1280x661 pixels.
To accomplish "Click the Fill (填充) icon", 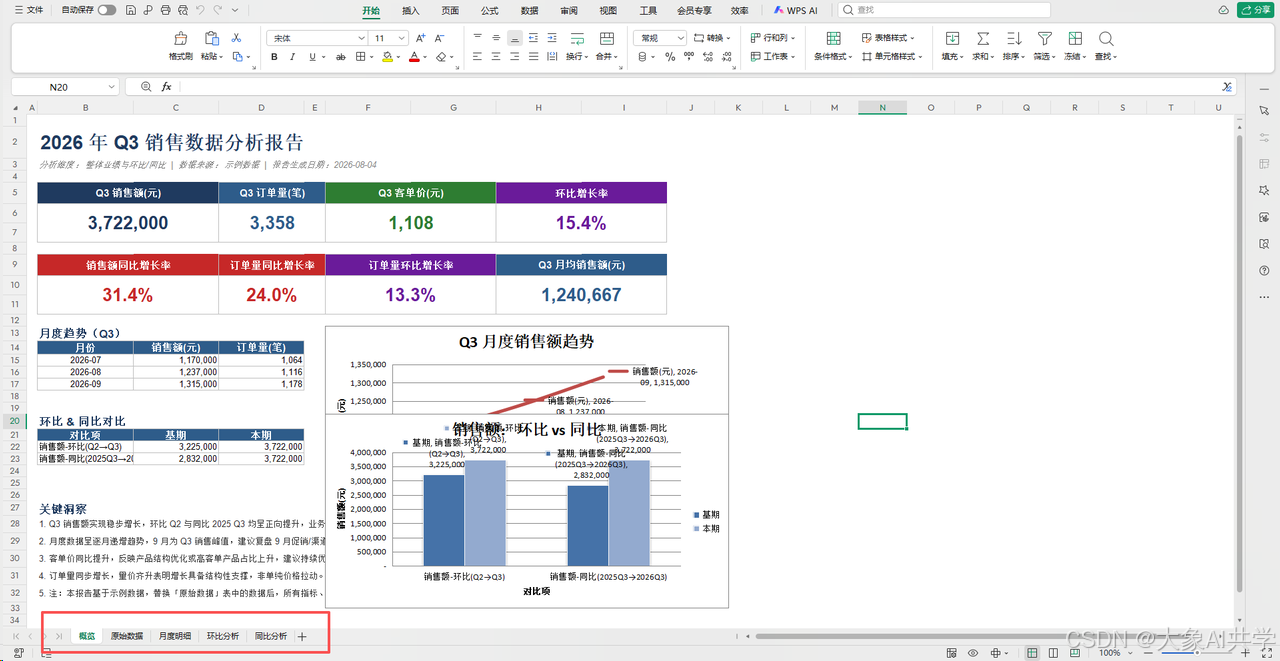I will 950,38.
